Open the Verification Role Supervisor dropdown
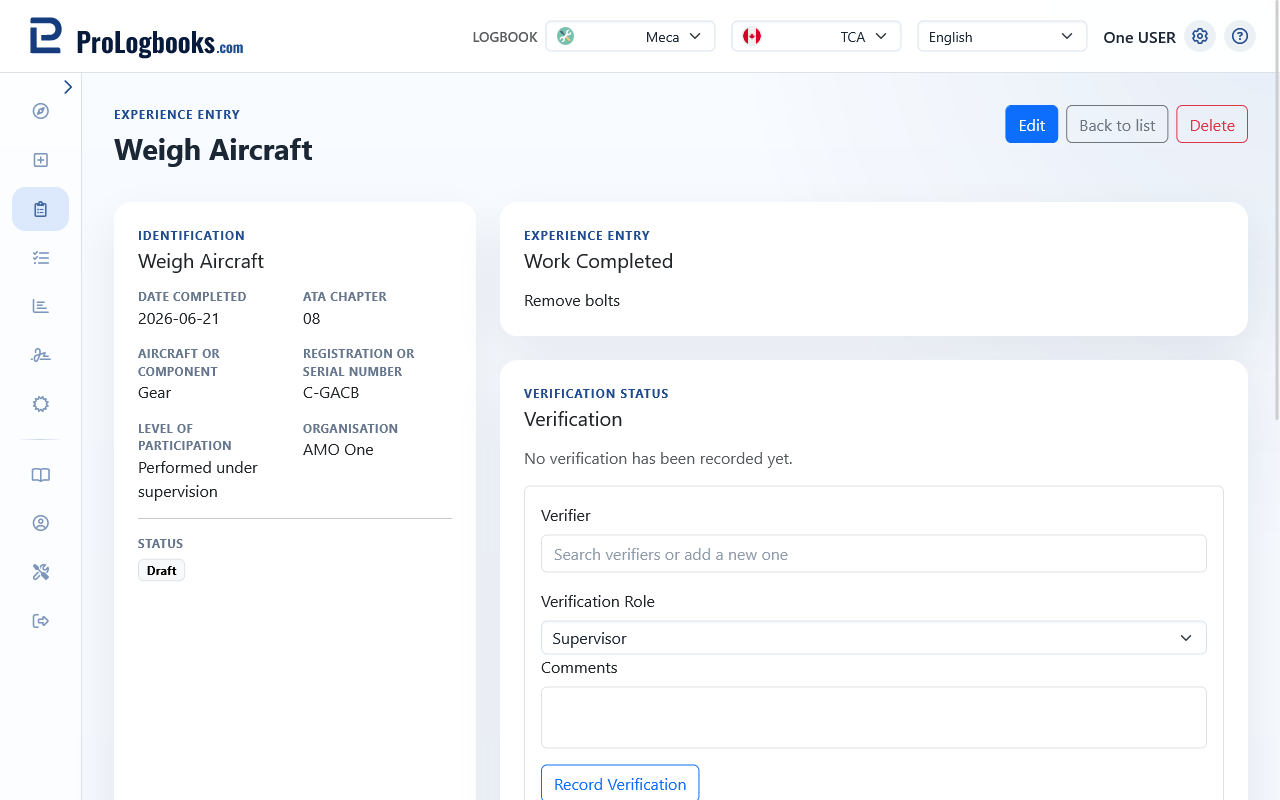This screenshot has height=800, width=1280. pyautogui.click(x=874, y=638)
